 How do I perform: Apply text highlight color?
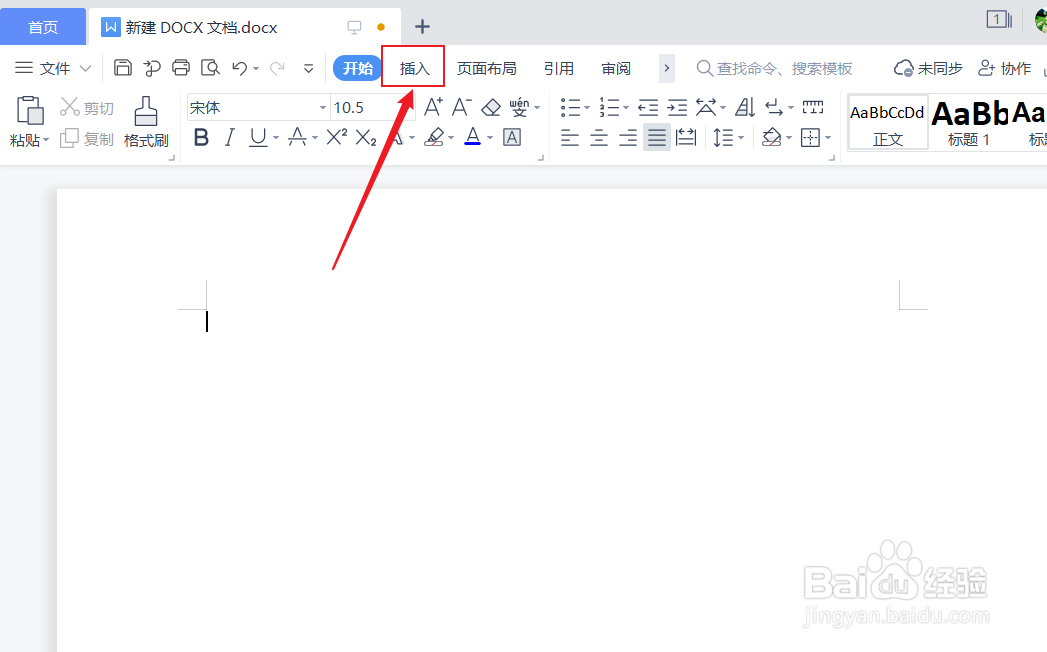click(x=434, y=138)
